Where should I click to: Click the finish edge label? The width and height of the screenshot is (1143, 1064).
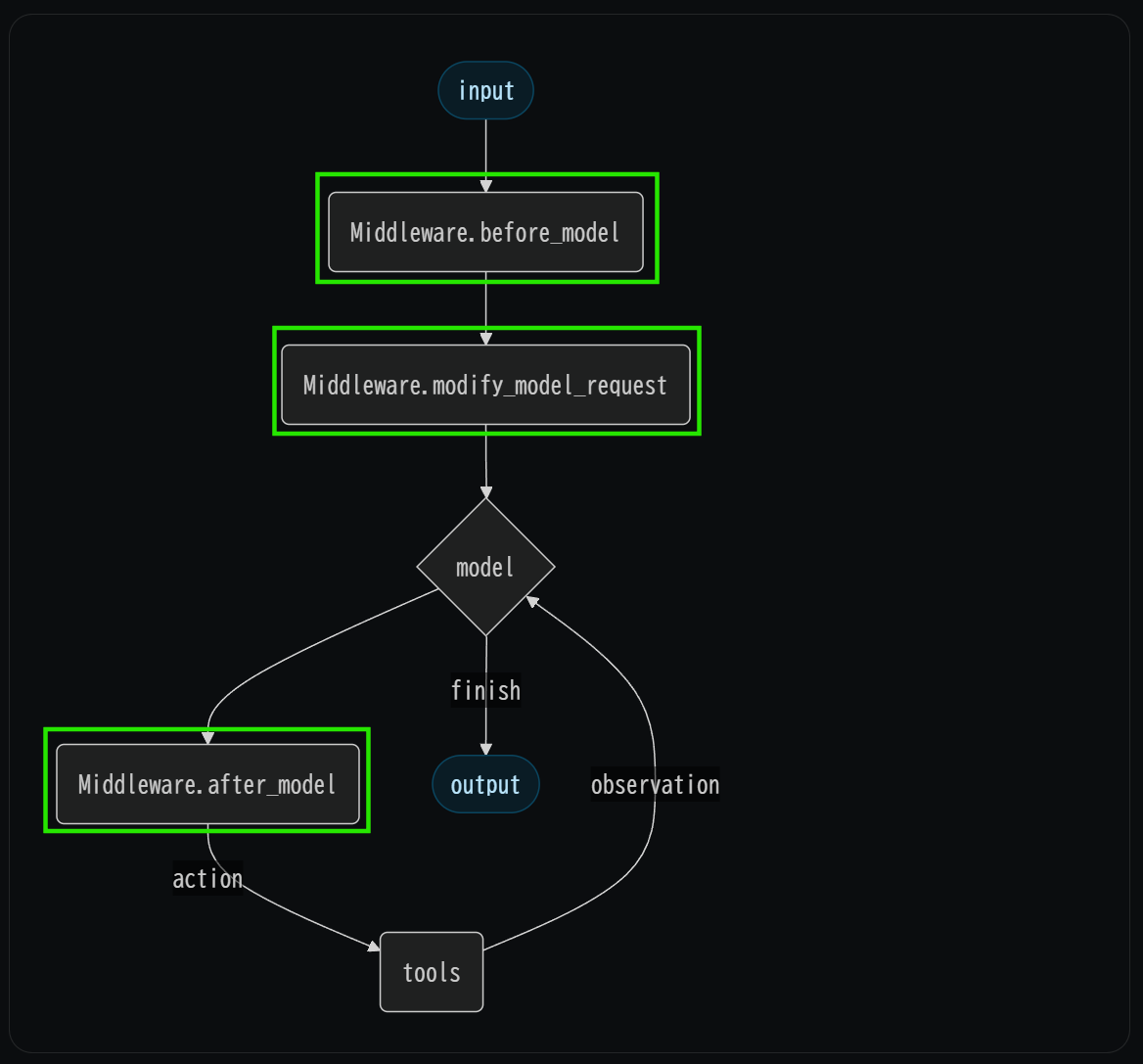[x=485, y=690]
